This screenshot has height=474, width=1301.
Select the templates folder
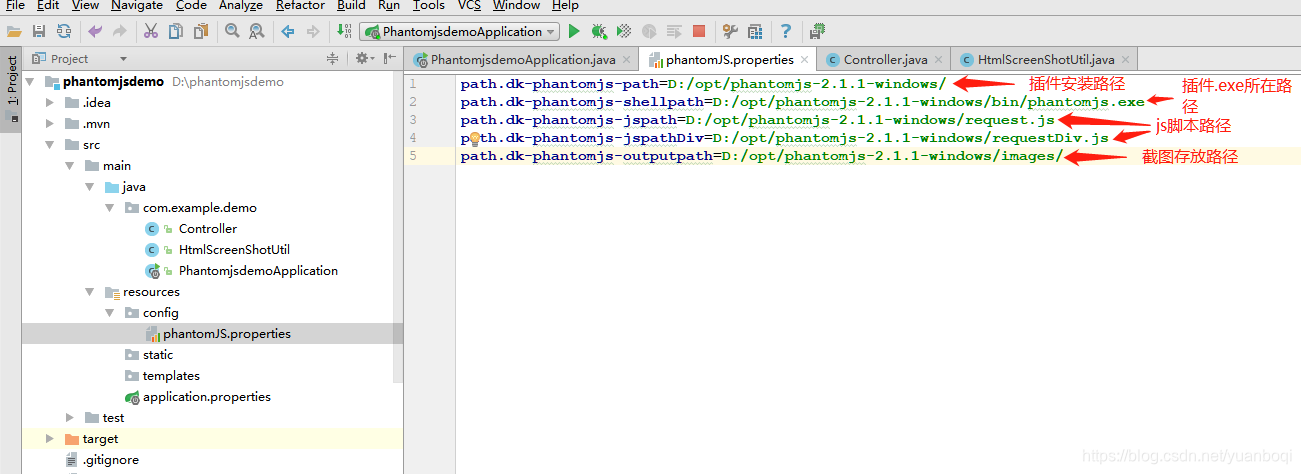tap(170, 376)
